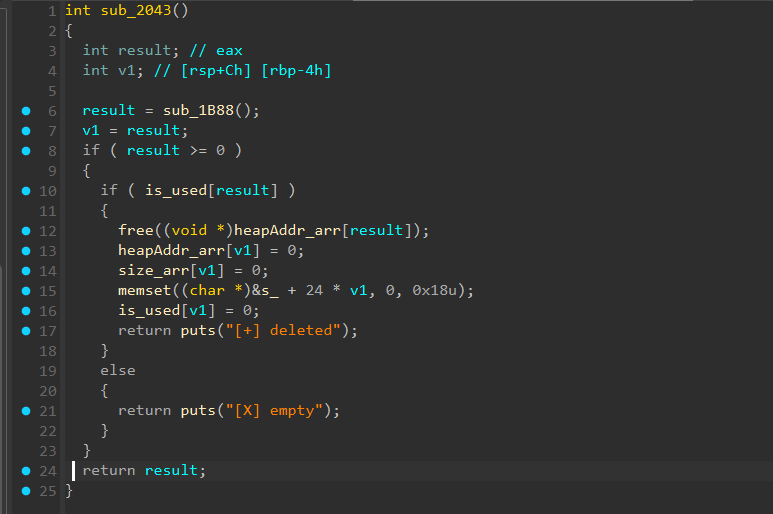Toggle breakpoint dot beside the free call

[27, 231]
